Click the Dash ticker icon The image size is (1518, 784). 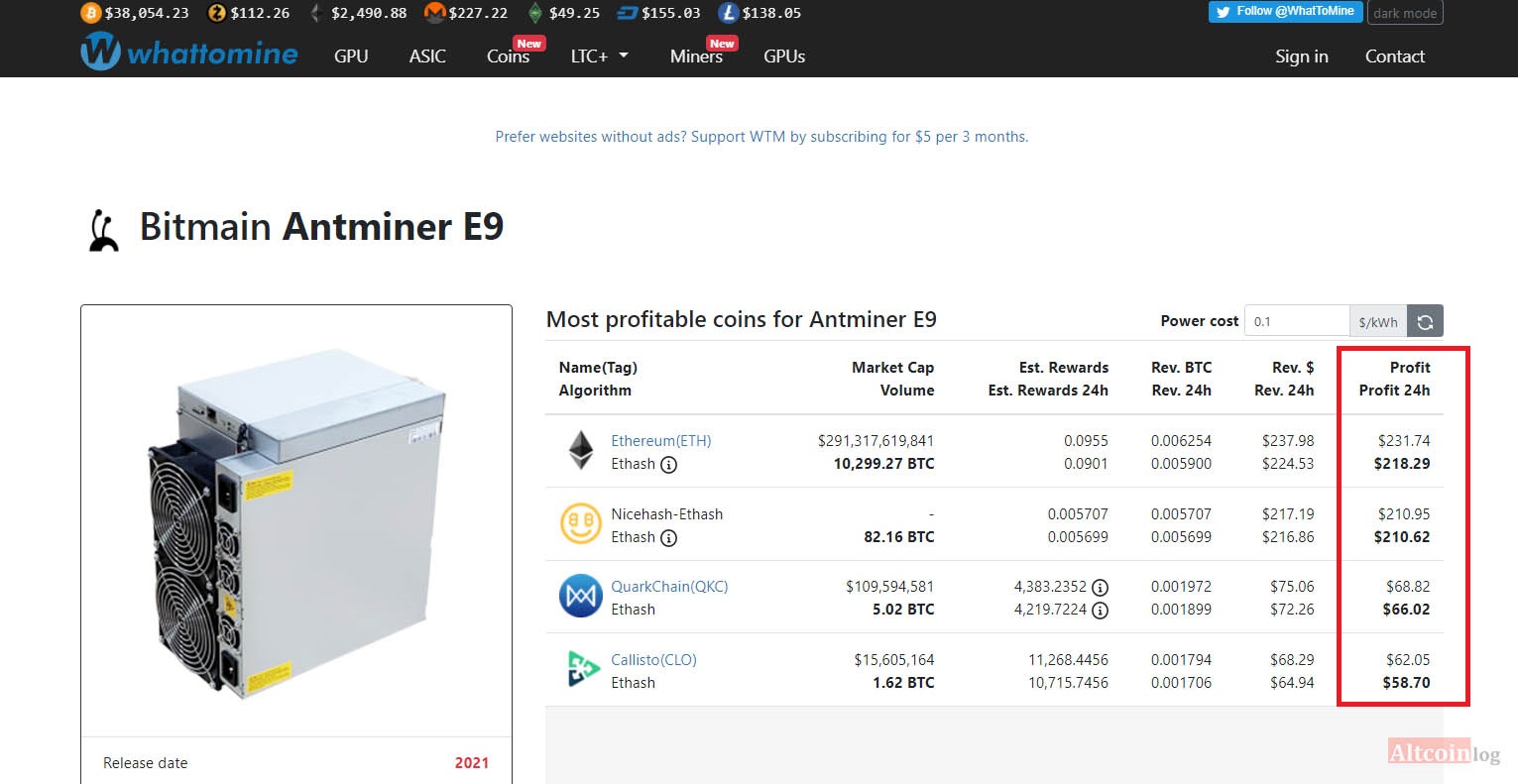(627, 13)
